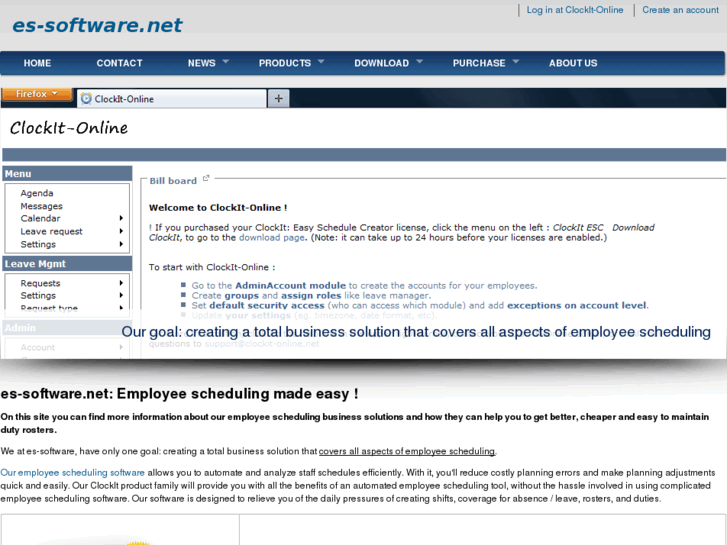Open the PRODUCTS navigation menu
The height and width of the screenshot is (545, 727).
(285, 63)
